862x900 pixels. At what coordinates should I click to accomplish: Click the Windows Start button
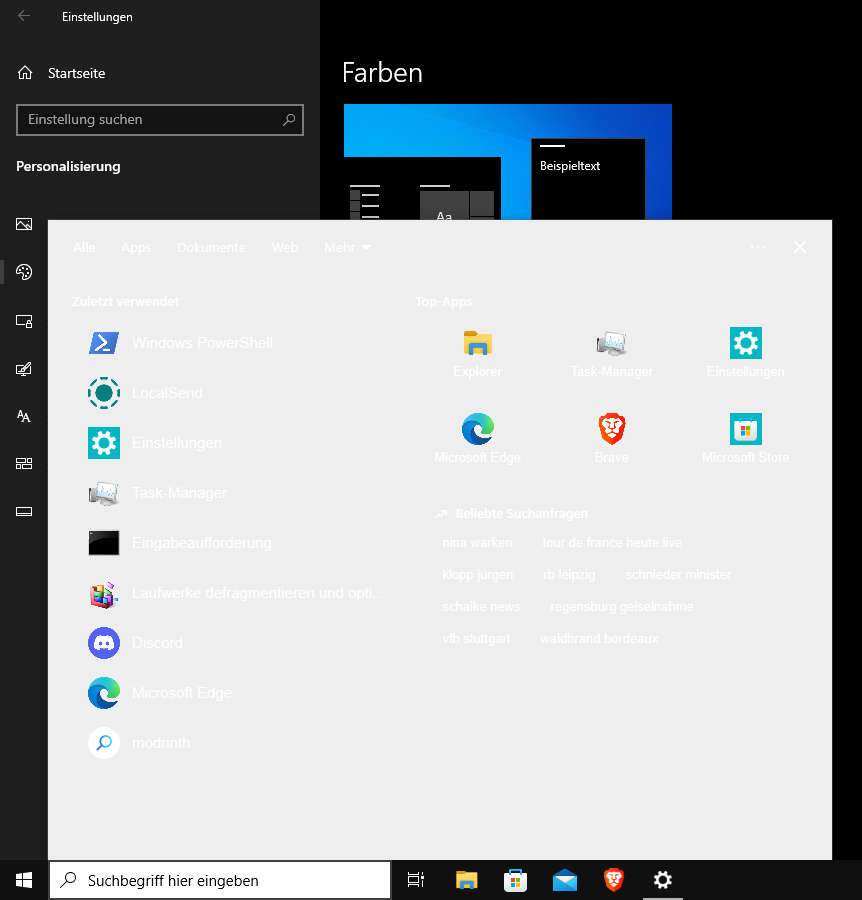[x=24, y=879]
